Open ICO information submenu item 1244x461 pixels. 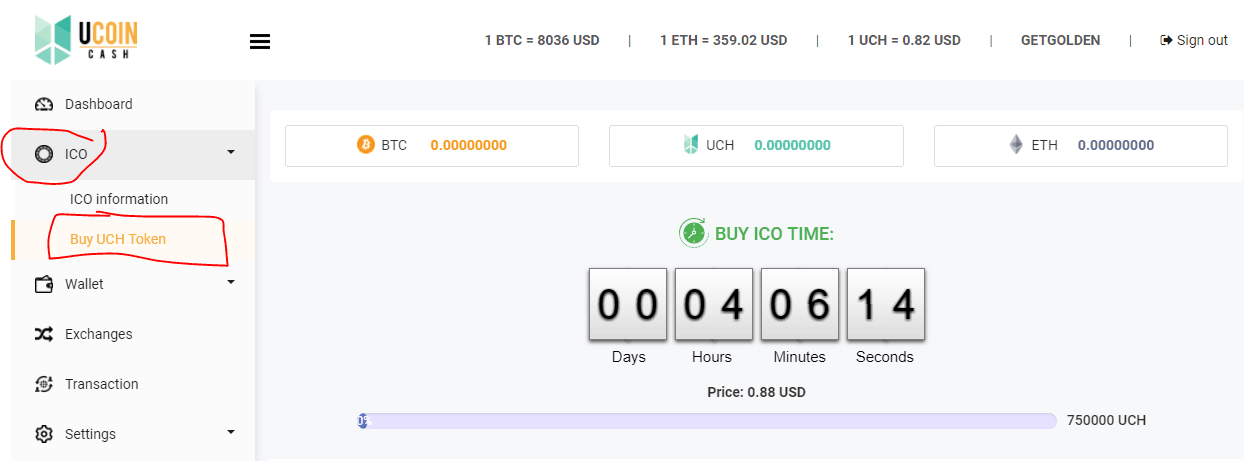tap(119, 199)
